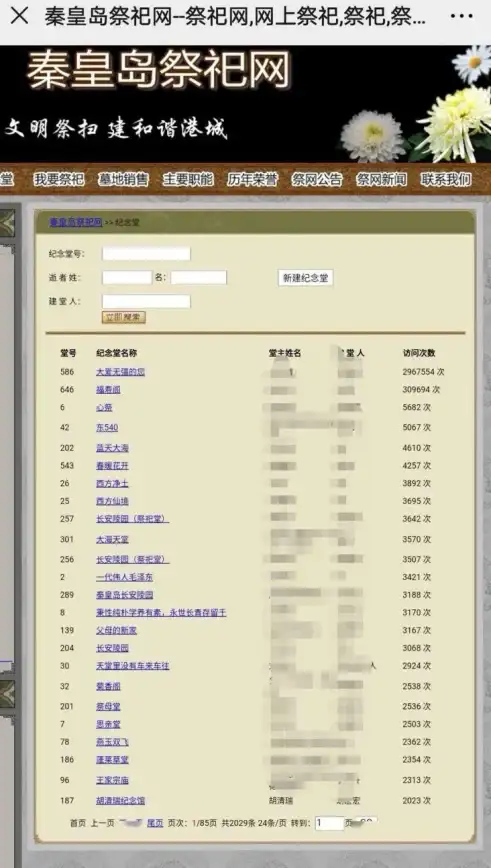
Task: Open the 秦皇岛长安陵园 memorial link
Action: 125,595
